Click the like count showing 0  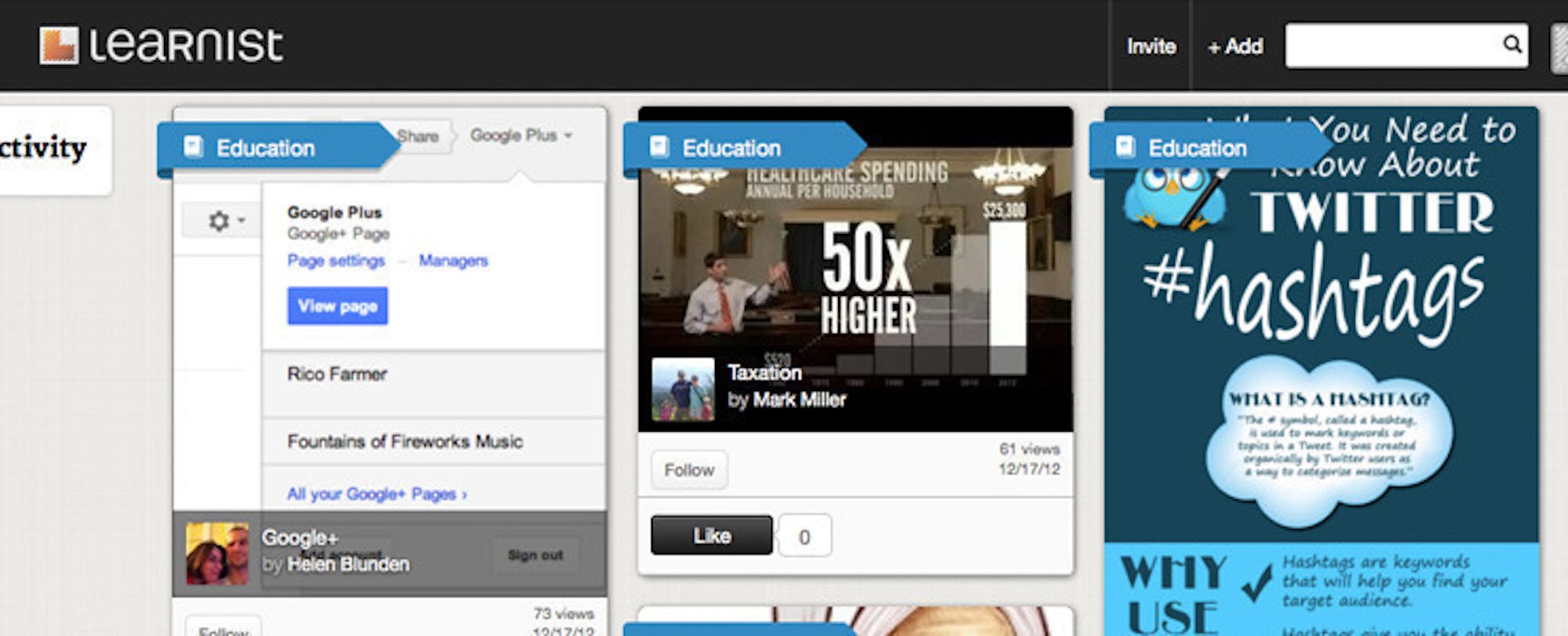804,537
